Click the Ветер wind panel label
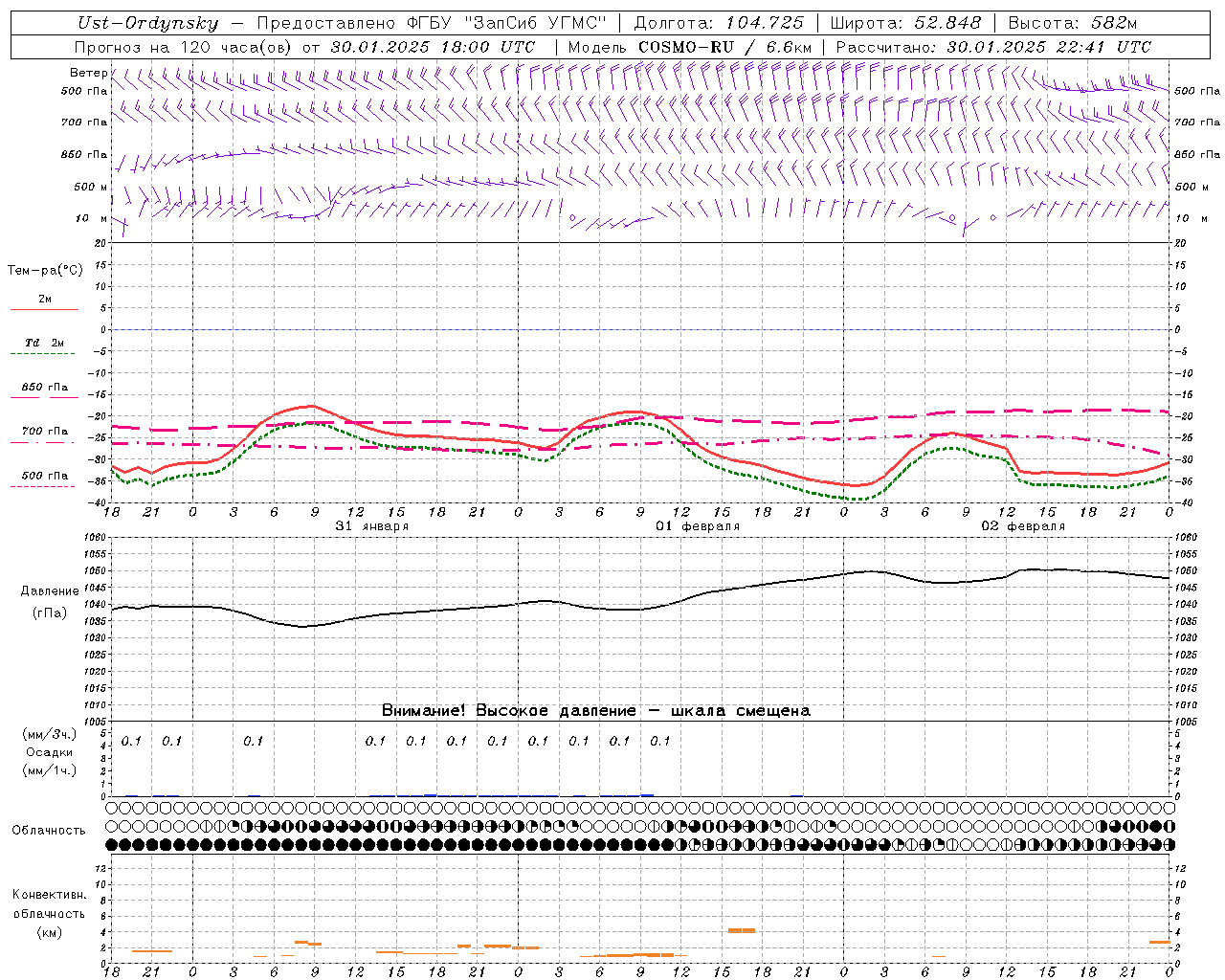 point(88,73)
